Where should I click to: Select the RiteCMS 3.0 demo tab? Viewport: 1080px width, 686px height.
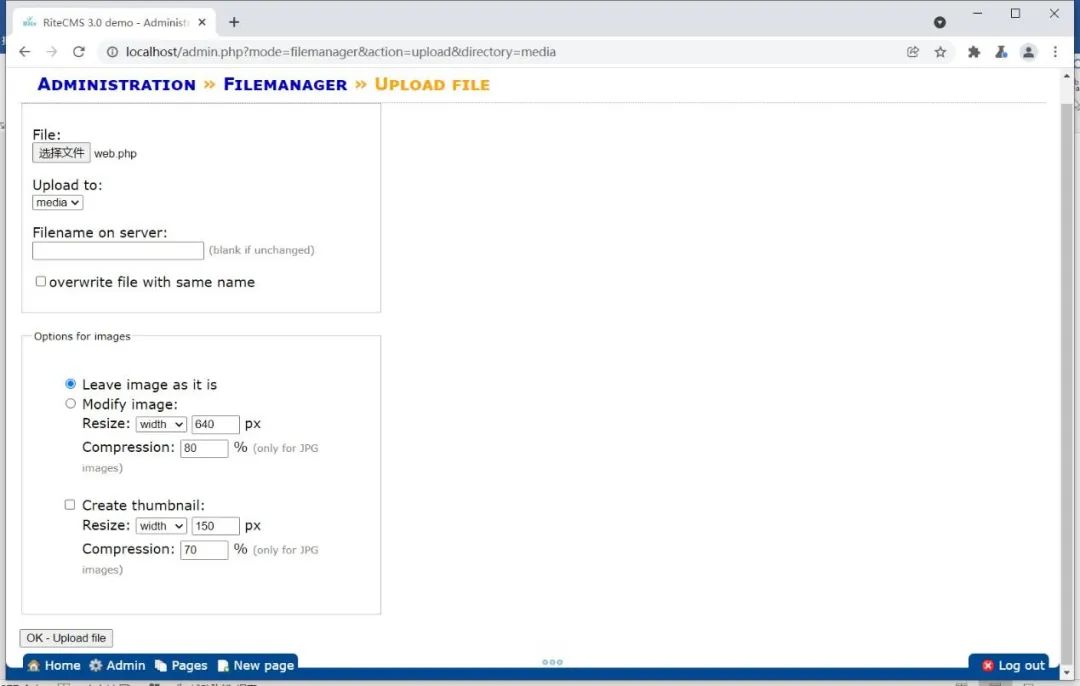(114, 22)
